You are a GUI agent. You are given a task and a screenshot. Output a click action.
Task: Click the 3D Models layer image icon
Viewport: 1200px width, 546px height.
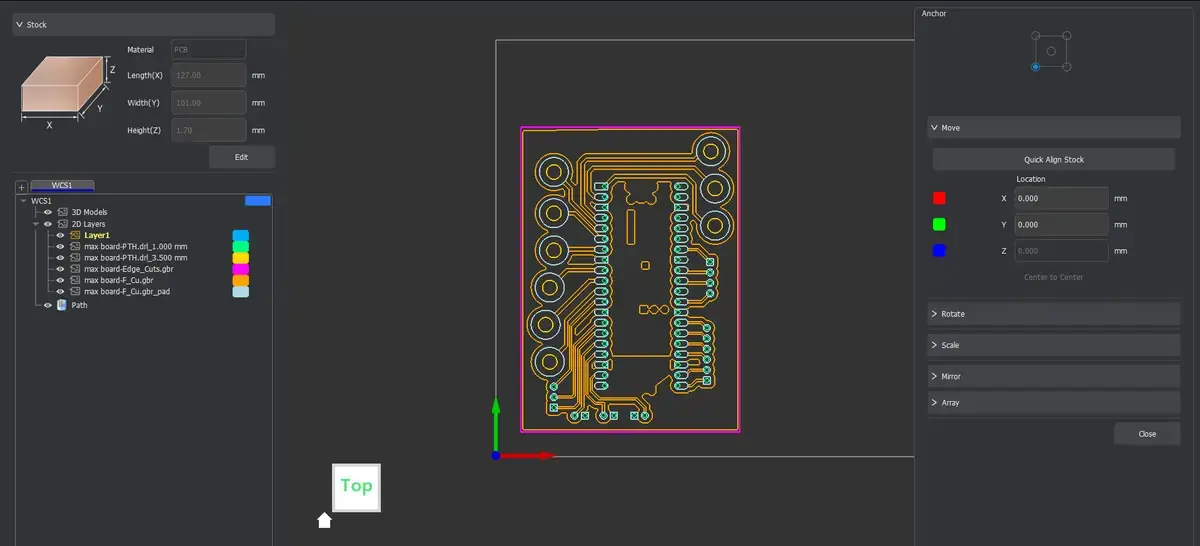click(62, 212)
